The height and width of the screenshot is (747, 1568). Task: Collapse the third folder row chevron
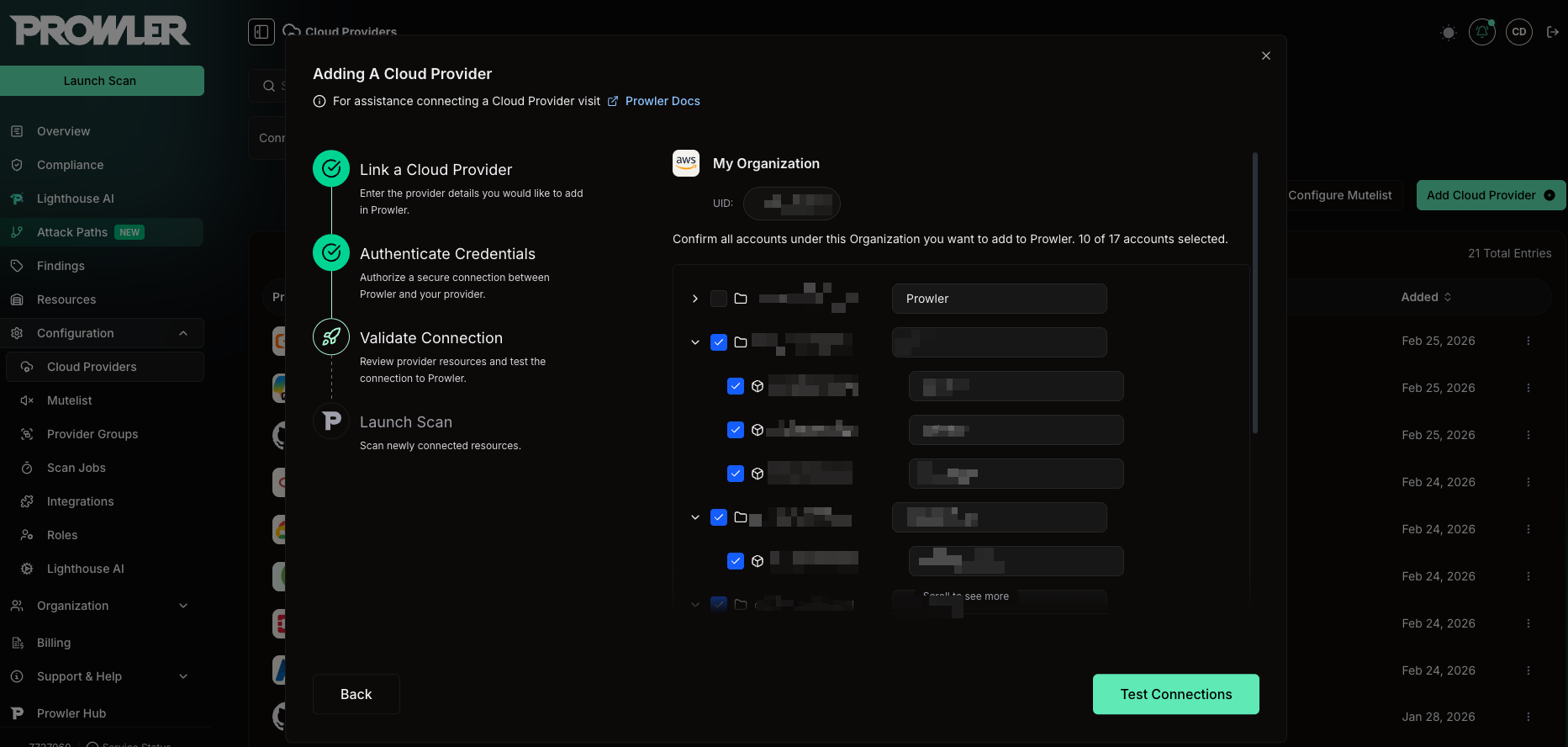[695, 517]
